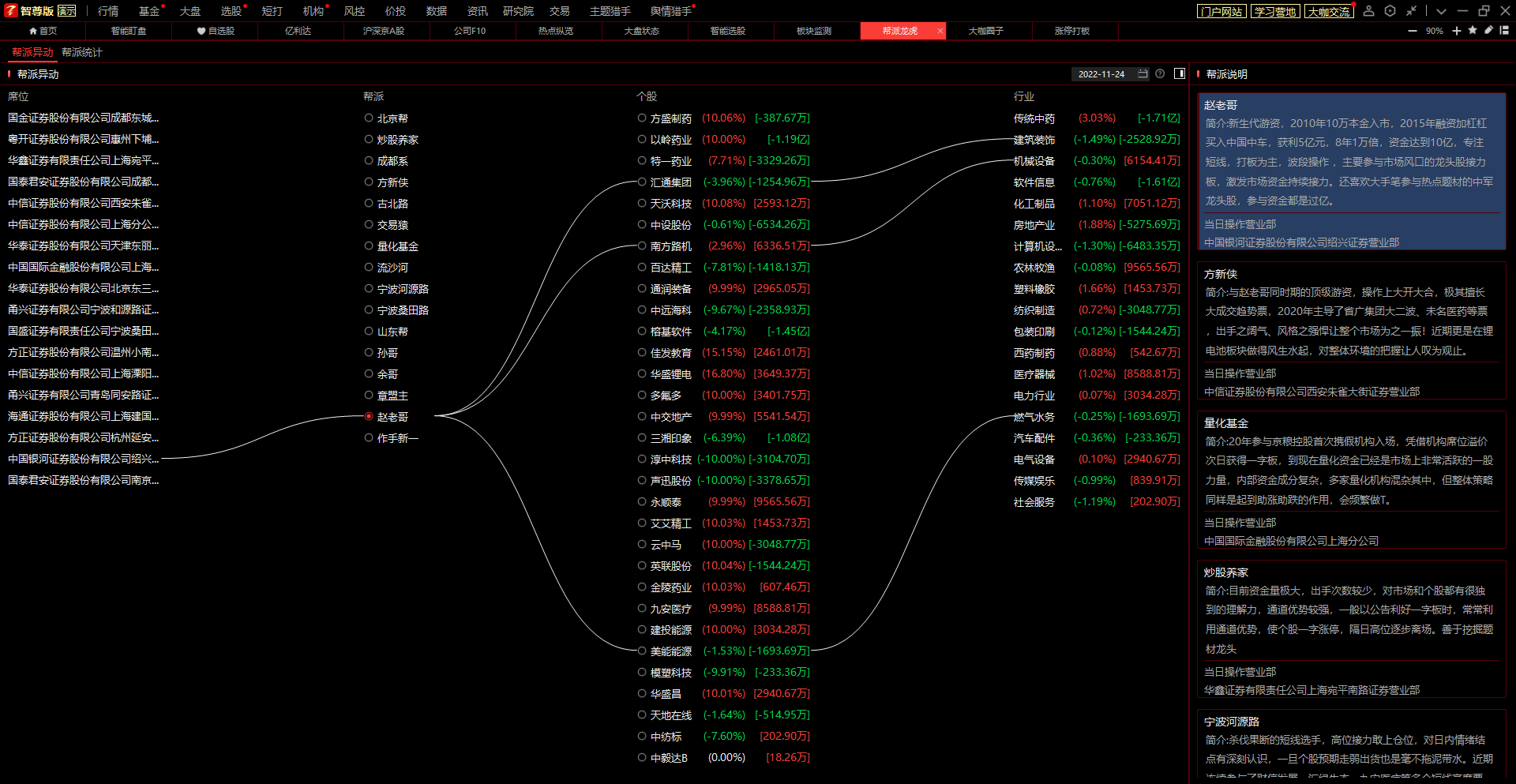
Task: Open the layout list icon
Action: pos(1504,30)
